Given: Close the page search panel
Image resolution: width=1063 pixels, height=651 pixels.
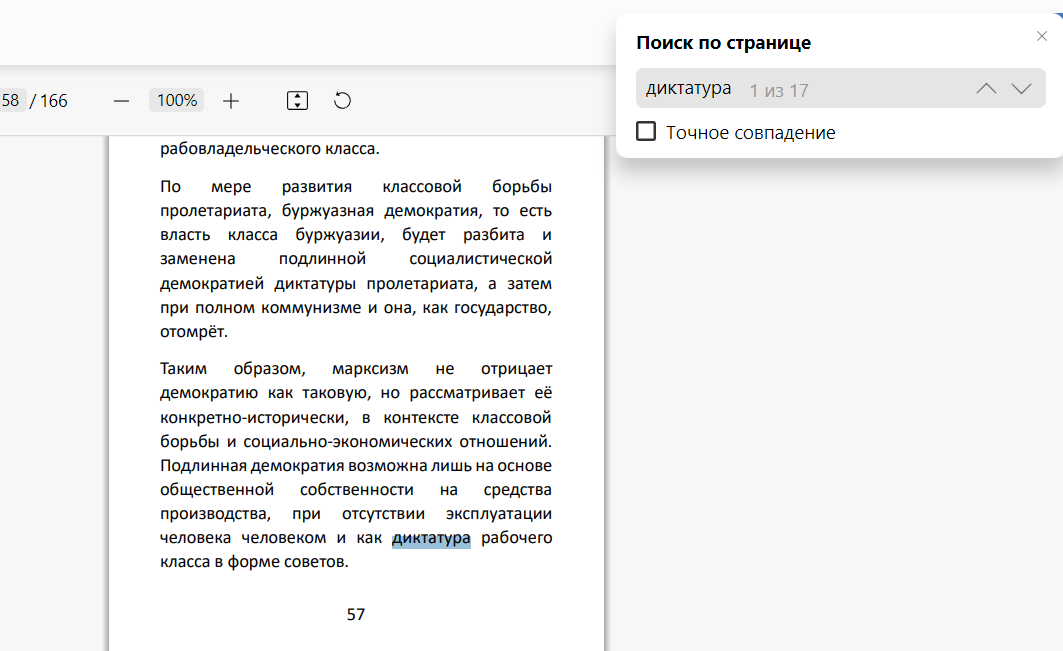Looking at the screenshot, I should [1042, 36].
